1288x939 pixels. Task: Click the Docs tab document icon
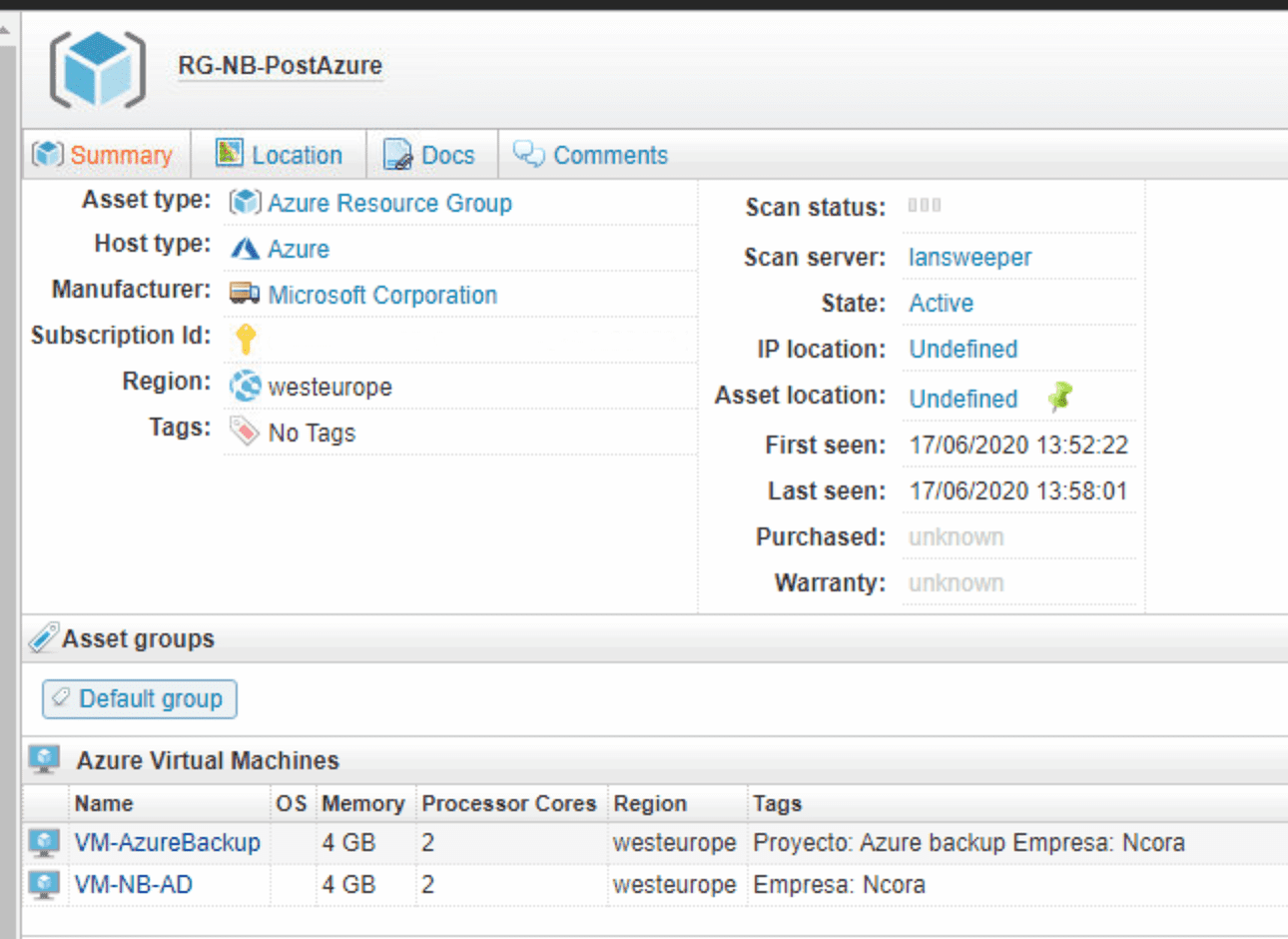[x=397, y=154]
